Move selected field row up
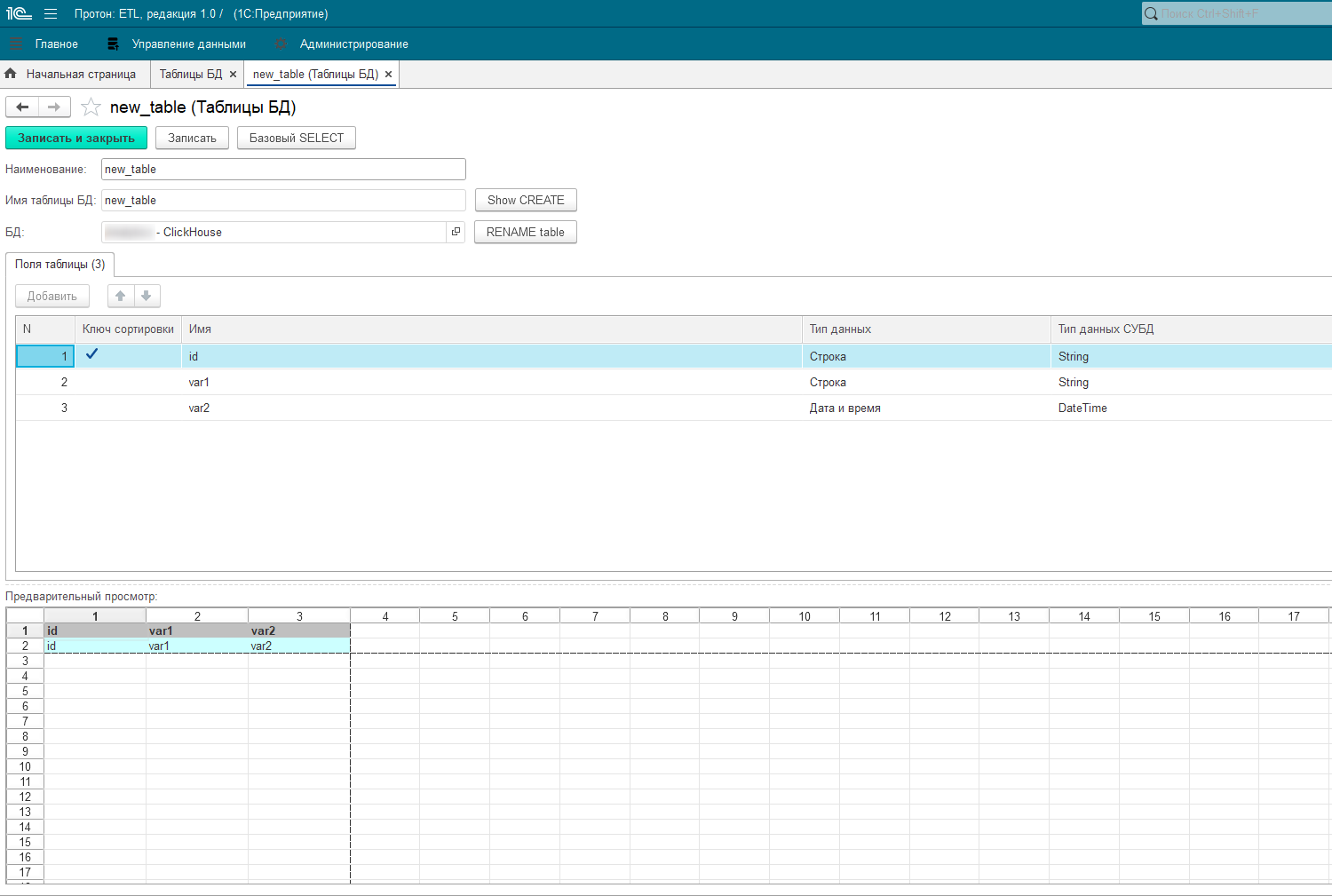 (x=121, y=296)
